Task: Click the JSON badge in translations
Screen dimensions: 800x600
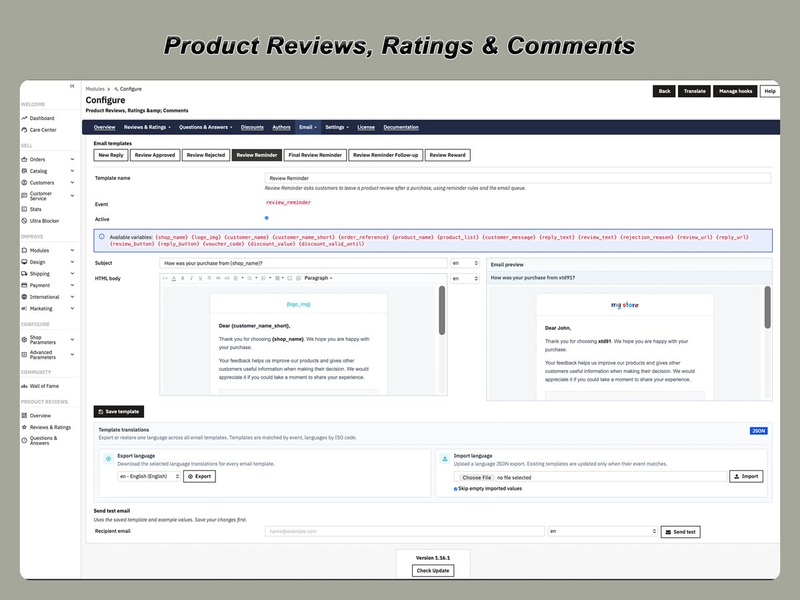Action: point(759,431)
